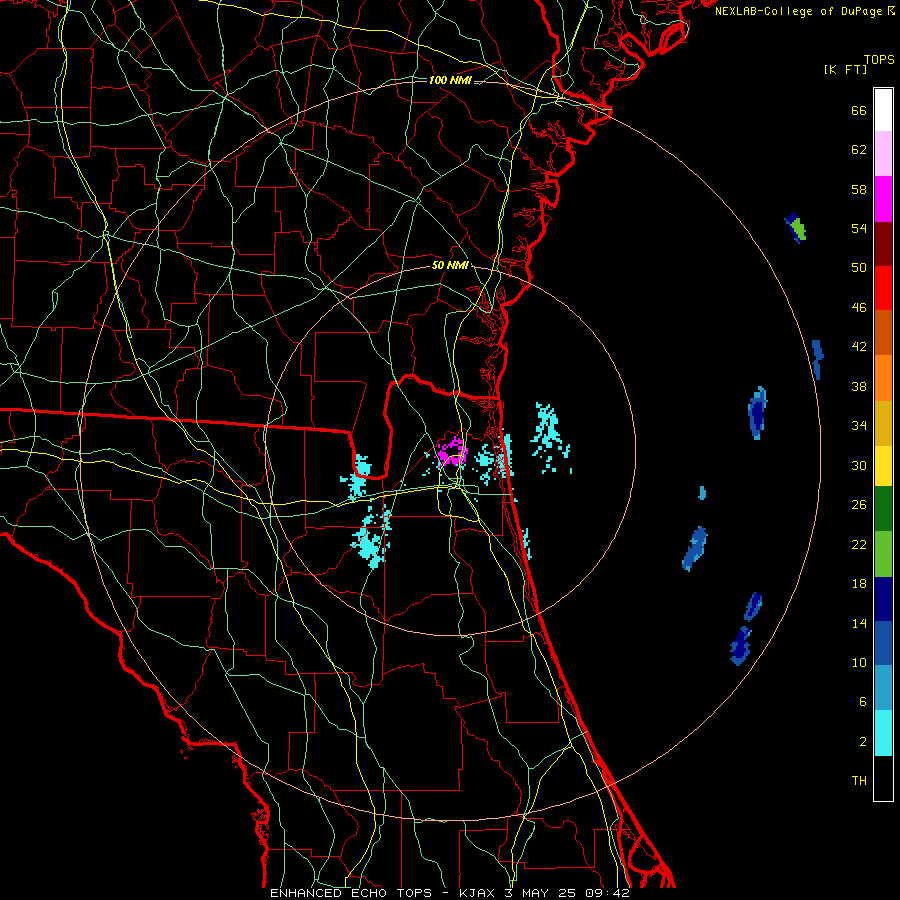The width and height of the screenshot is (900, 900).
Task: Select the dark green legend swatch
Action: click(883, 509)
